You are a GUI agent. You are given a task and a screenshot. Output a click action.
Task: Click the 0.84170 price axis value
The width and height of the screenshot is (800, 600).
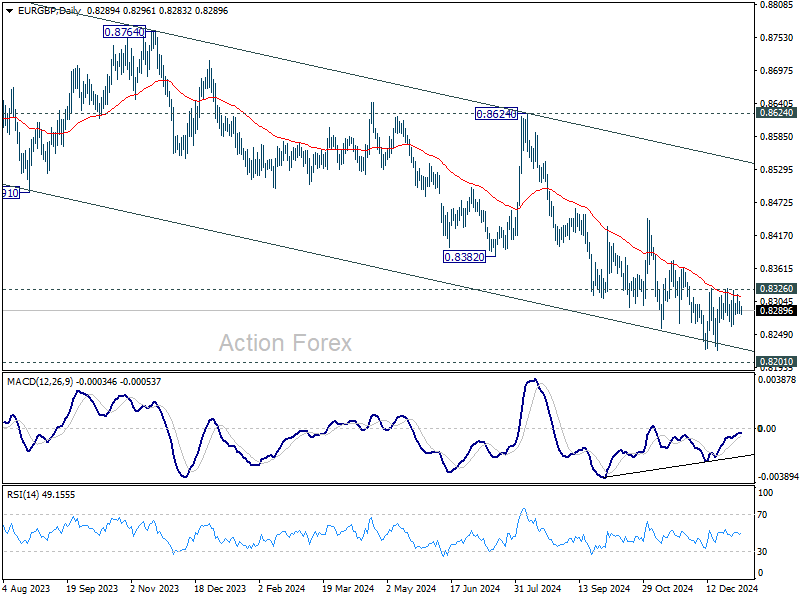(x=777, y=236)
